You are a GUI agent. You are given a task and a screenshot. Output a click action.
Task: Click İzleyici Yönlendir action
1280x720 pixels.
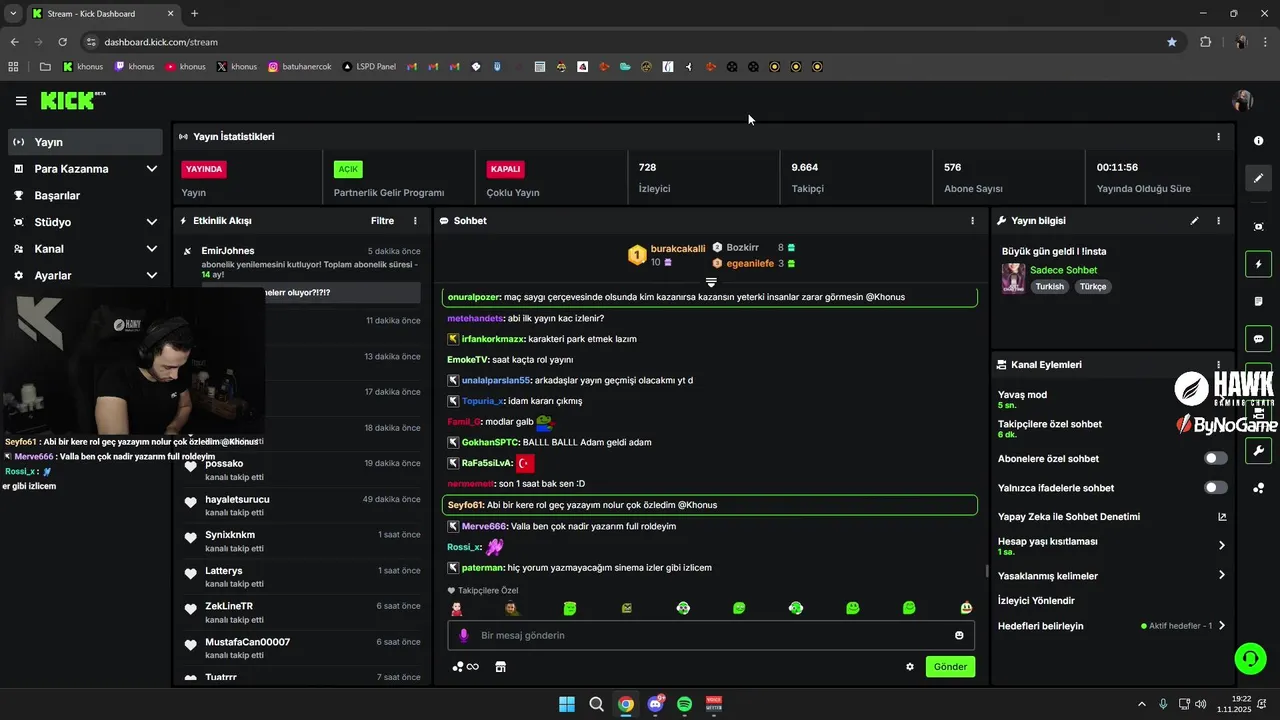click(x=1036, y=601)
